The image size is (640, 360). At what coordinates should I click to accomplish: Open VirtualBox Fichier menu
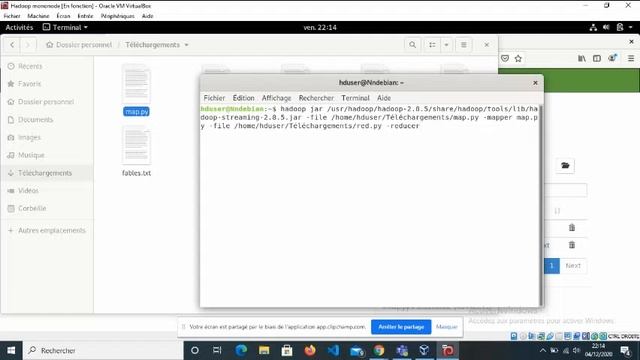pyautogui.click(x=12, y=16)
